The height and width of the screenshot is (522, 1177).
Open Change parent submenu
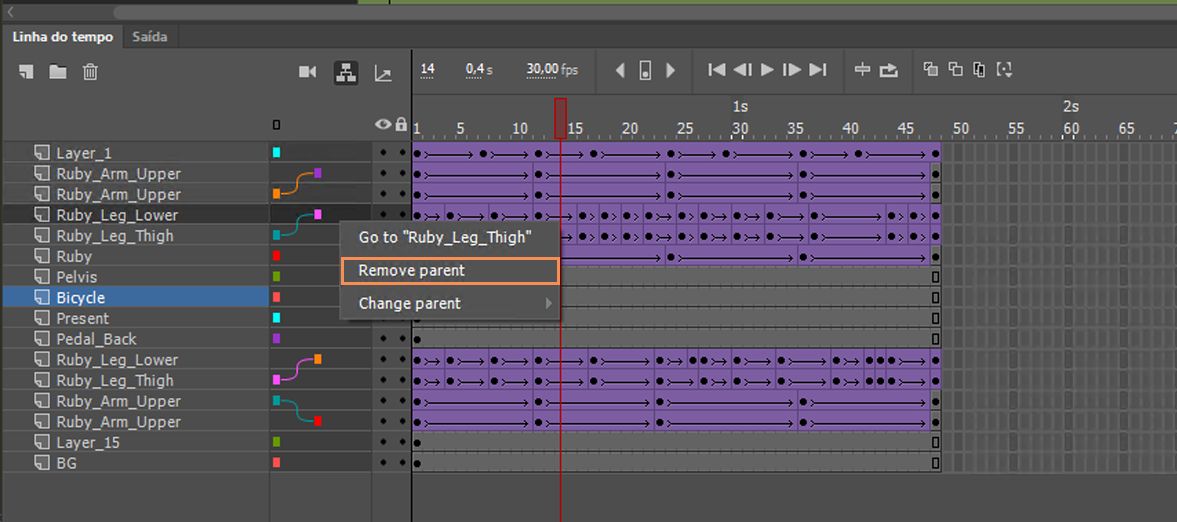click(450, 303)
